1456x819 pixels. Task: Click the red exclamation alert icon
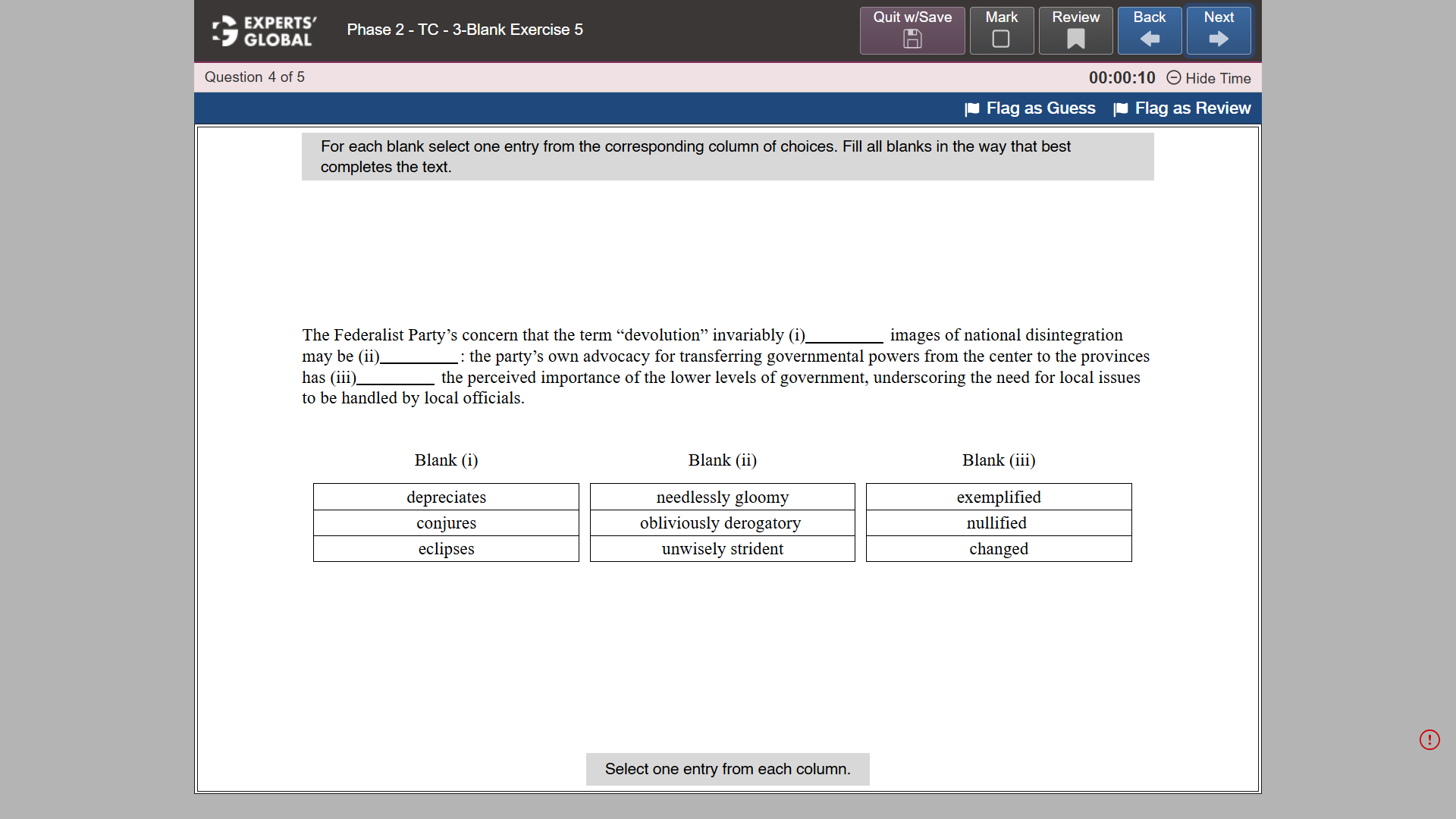point(1429,739)
